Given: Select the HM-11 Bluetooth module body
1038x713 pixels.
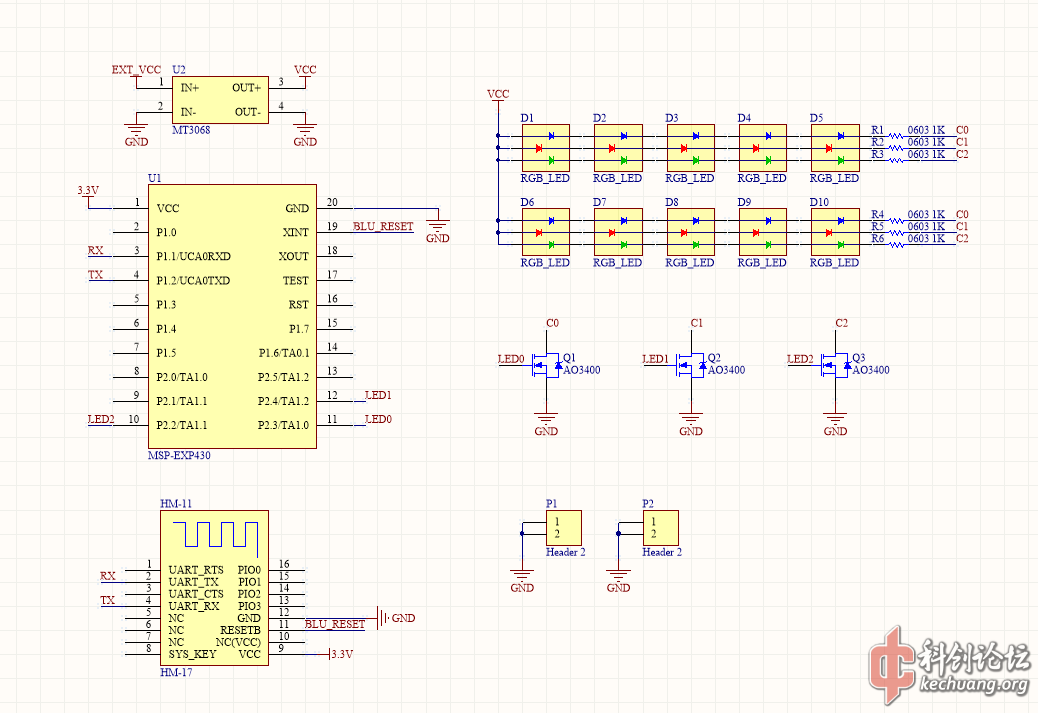Looking at the screenshot, I should [x=214, y=588].
